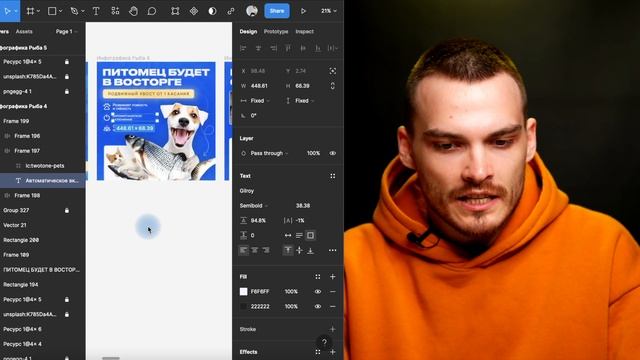Screen dimensions: 640x360
Task: Open type details three-dot menu
Action: pyautogui.click(x=333, y=250)
